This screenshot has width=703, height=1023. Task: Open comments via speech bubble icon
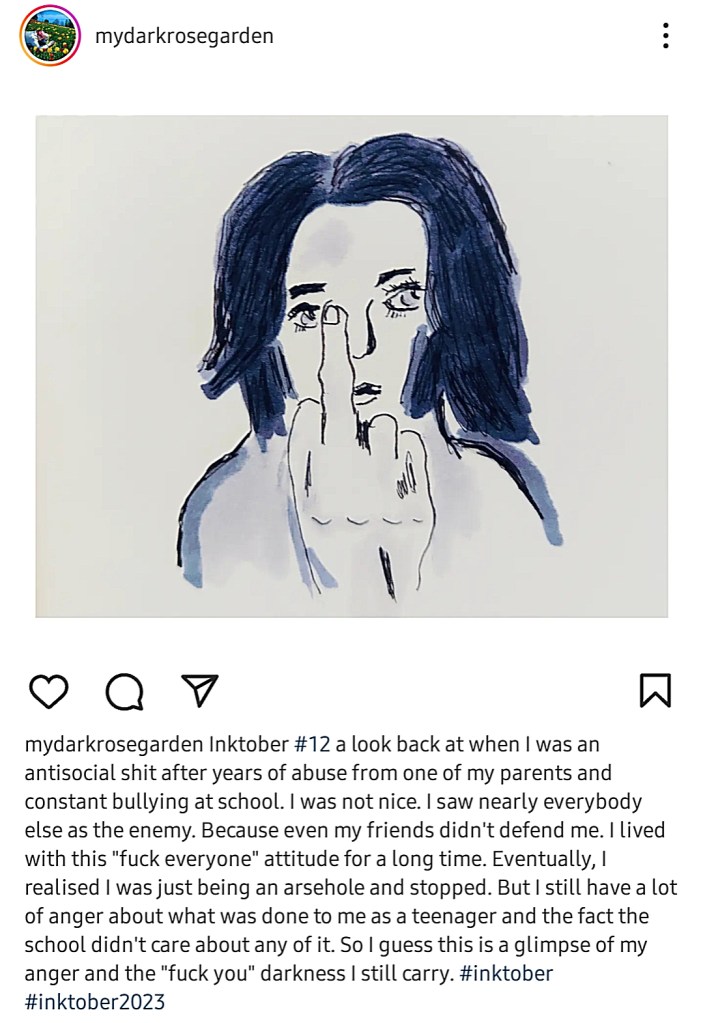(125, 692)
